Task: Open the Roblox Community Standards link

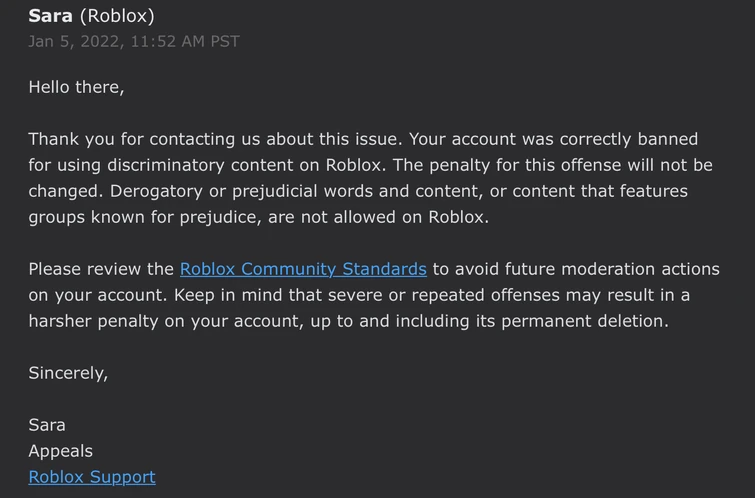Action: (303, 269)
